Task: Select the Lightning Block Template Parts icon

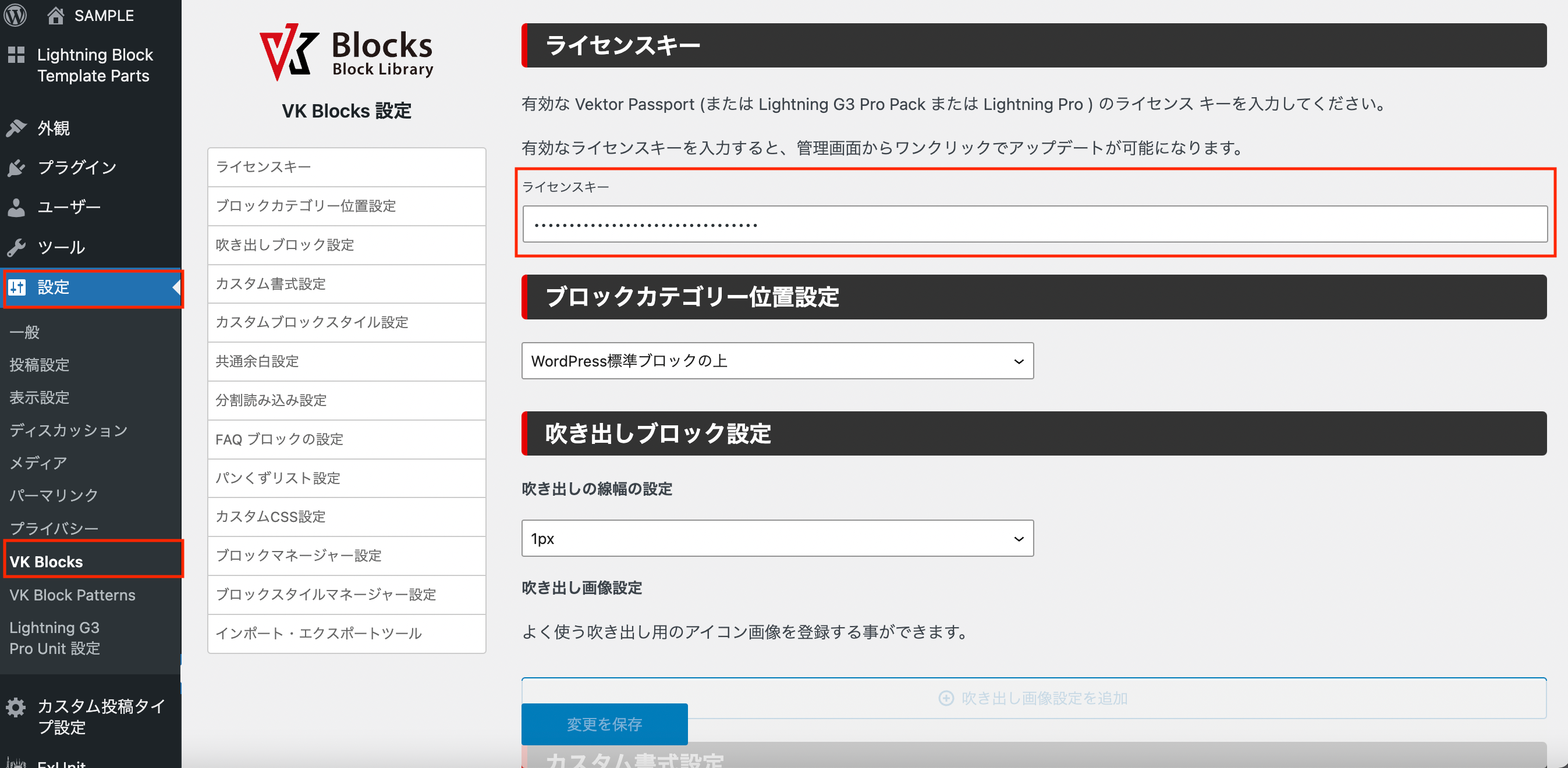Action: [x=17, y=55]
